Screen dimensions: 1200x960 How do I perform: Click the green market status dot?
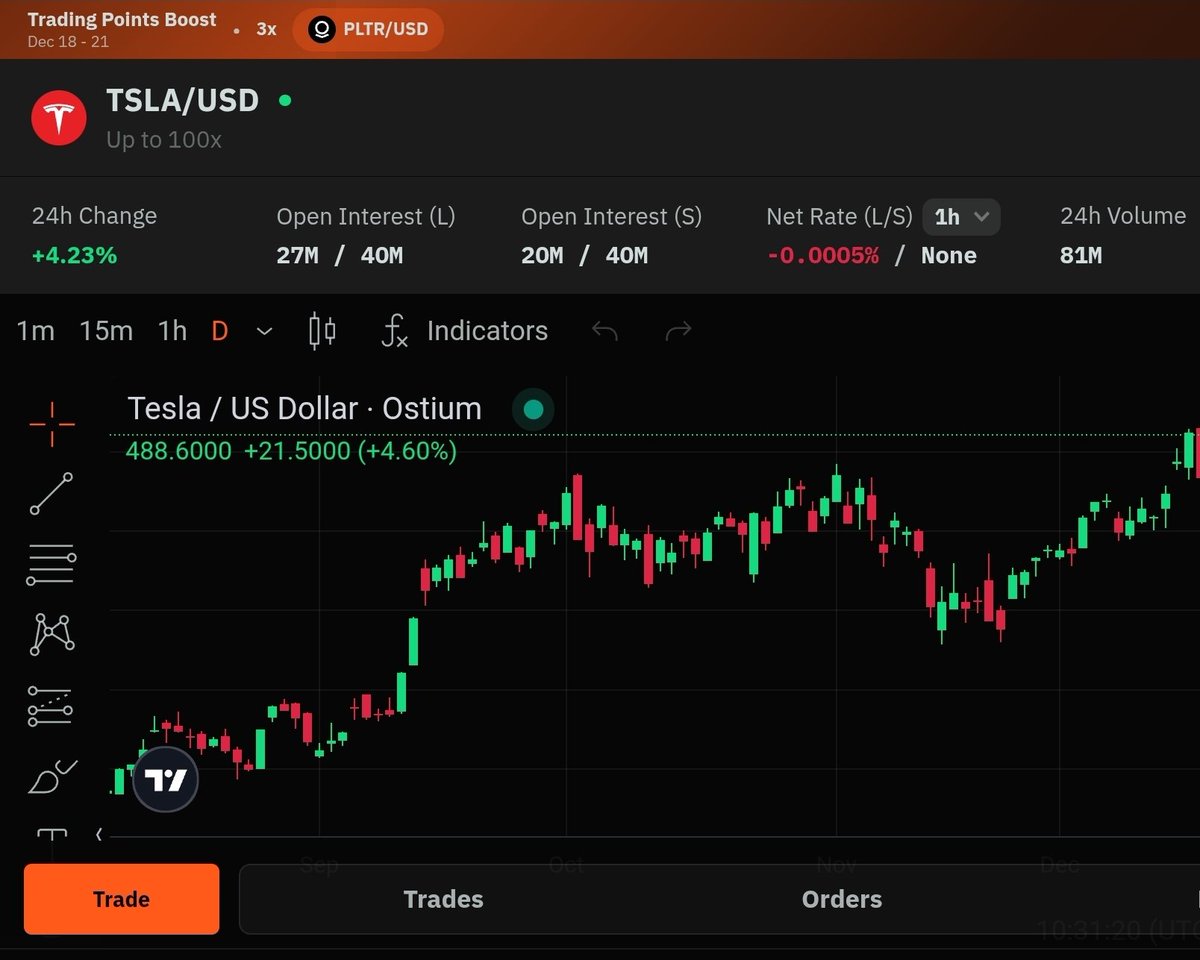(285, 100)
